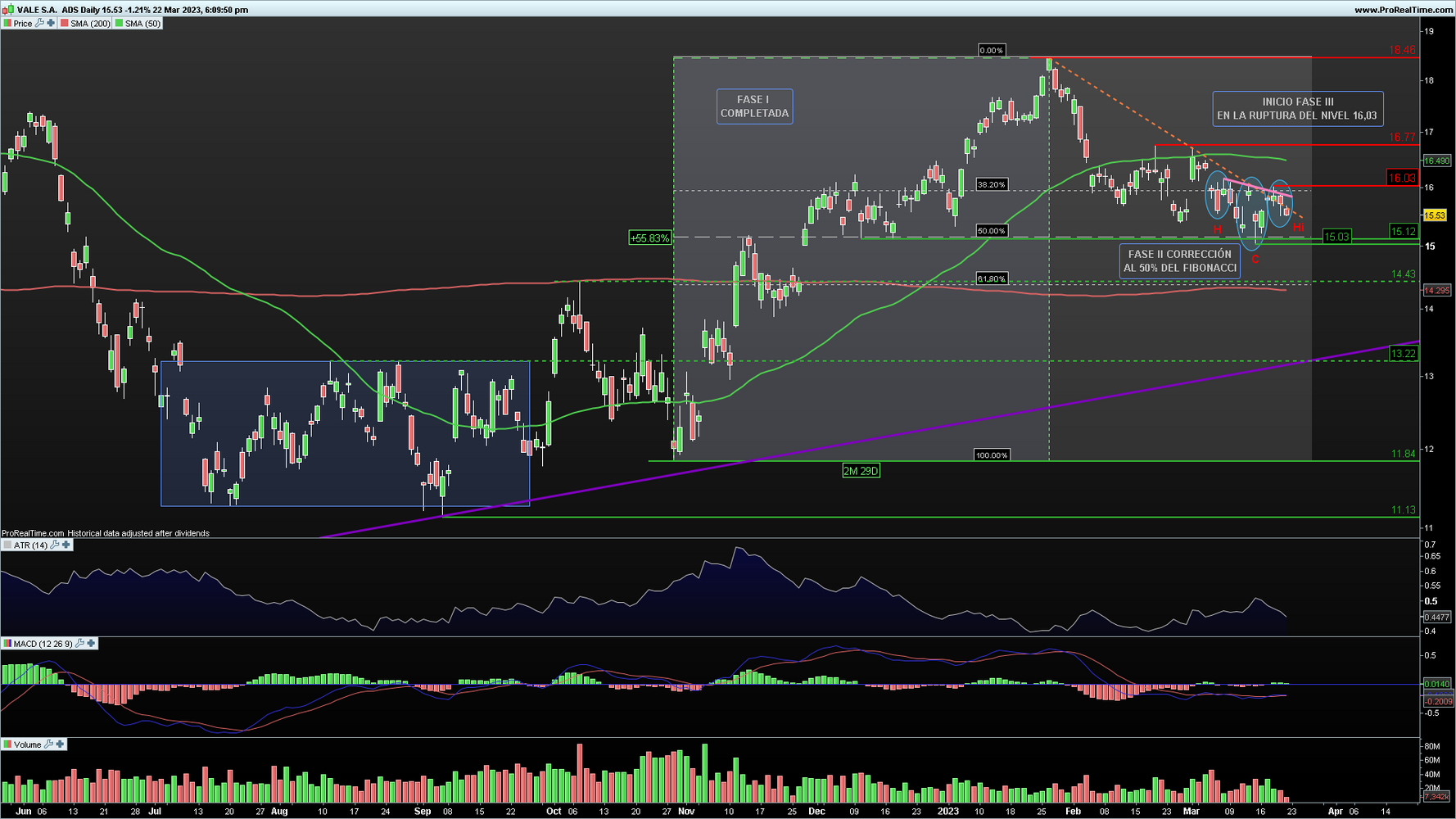Click the green SMA (50) color swatch
Image resolution: width=1456 pixels, height=819 pixels.
pyautogui.click(x=119, y=24)
